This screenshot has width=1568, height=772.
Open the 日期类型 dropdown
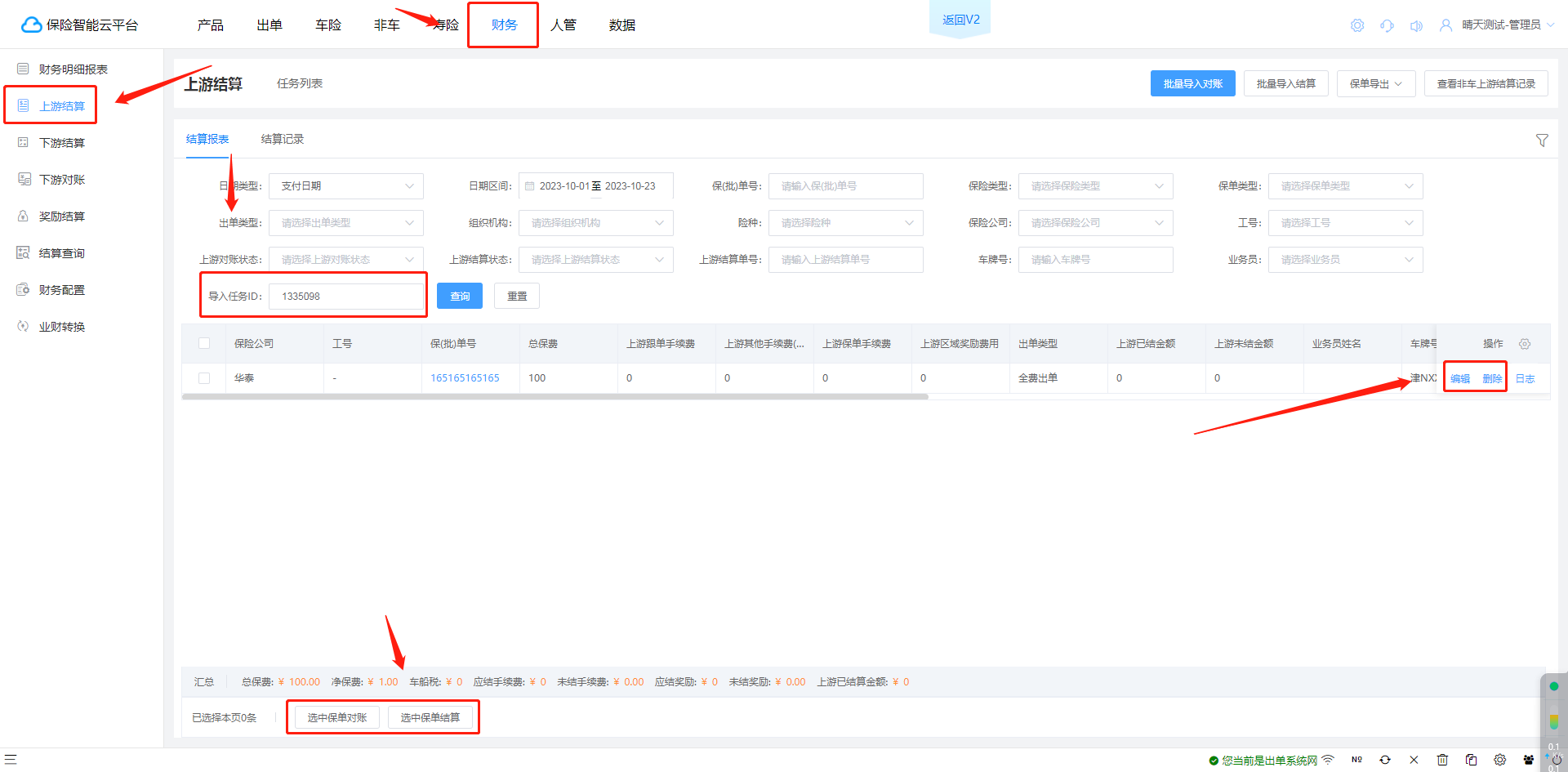[x=346, y=186]
